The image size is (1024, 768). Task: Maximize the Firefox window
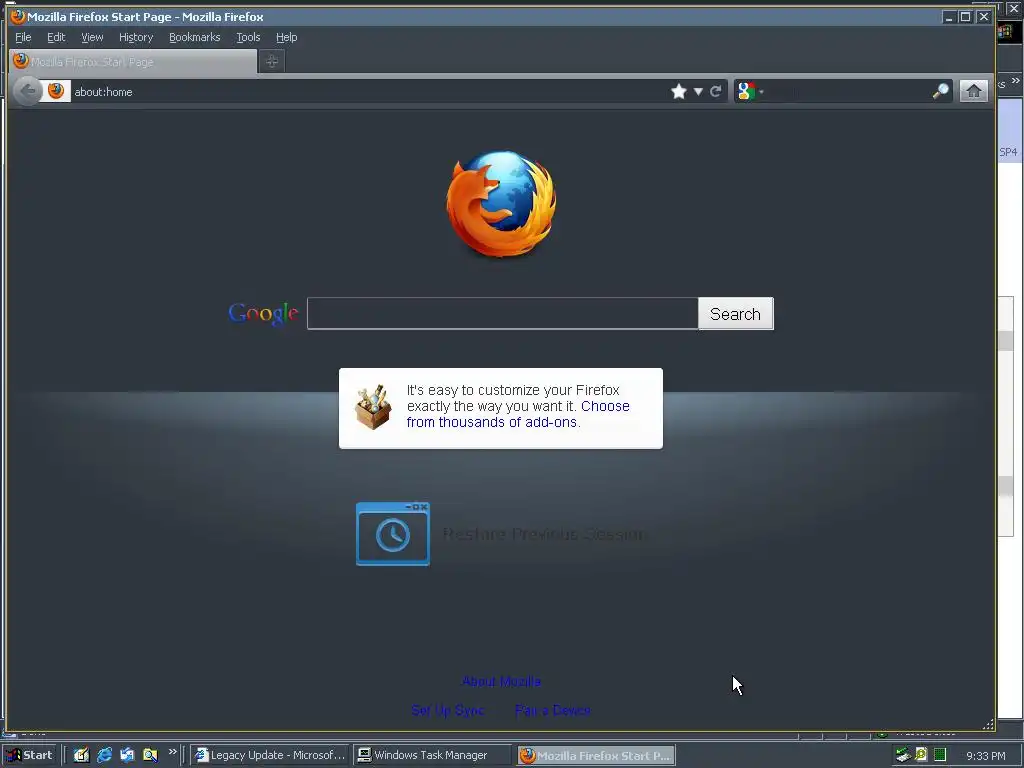coord(966,17)
